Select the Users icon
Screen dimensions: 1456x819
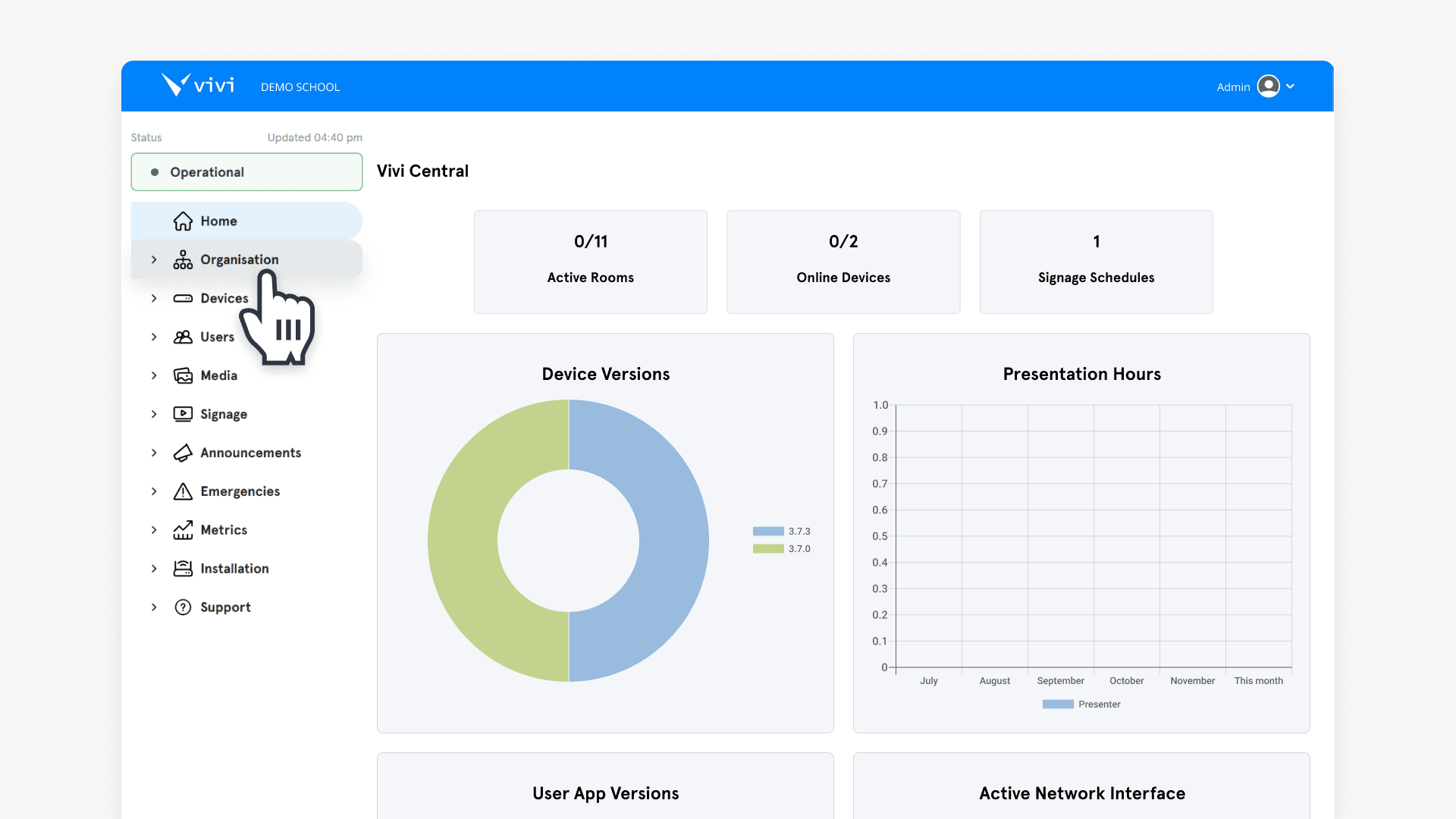point(183,337)
